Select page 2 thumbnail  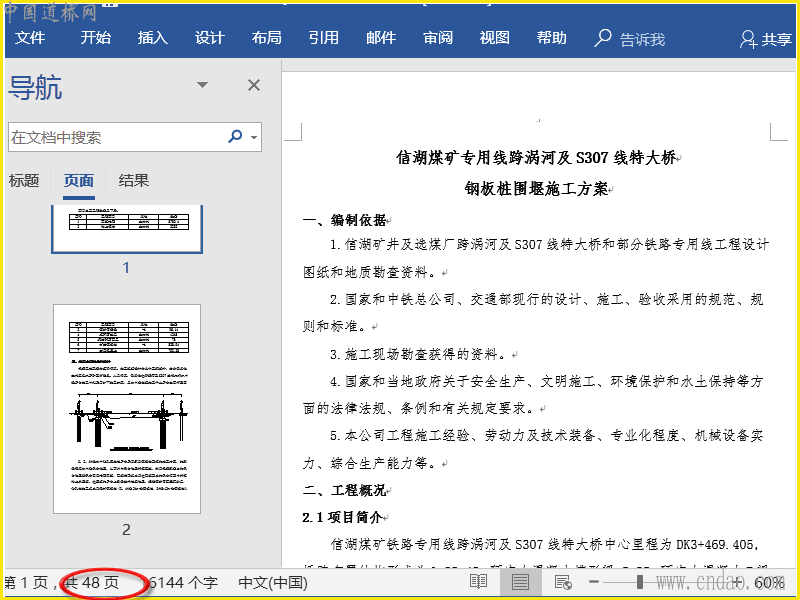pos(127,409)
